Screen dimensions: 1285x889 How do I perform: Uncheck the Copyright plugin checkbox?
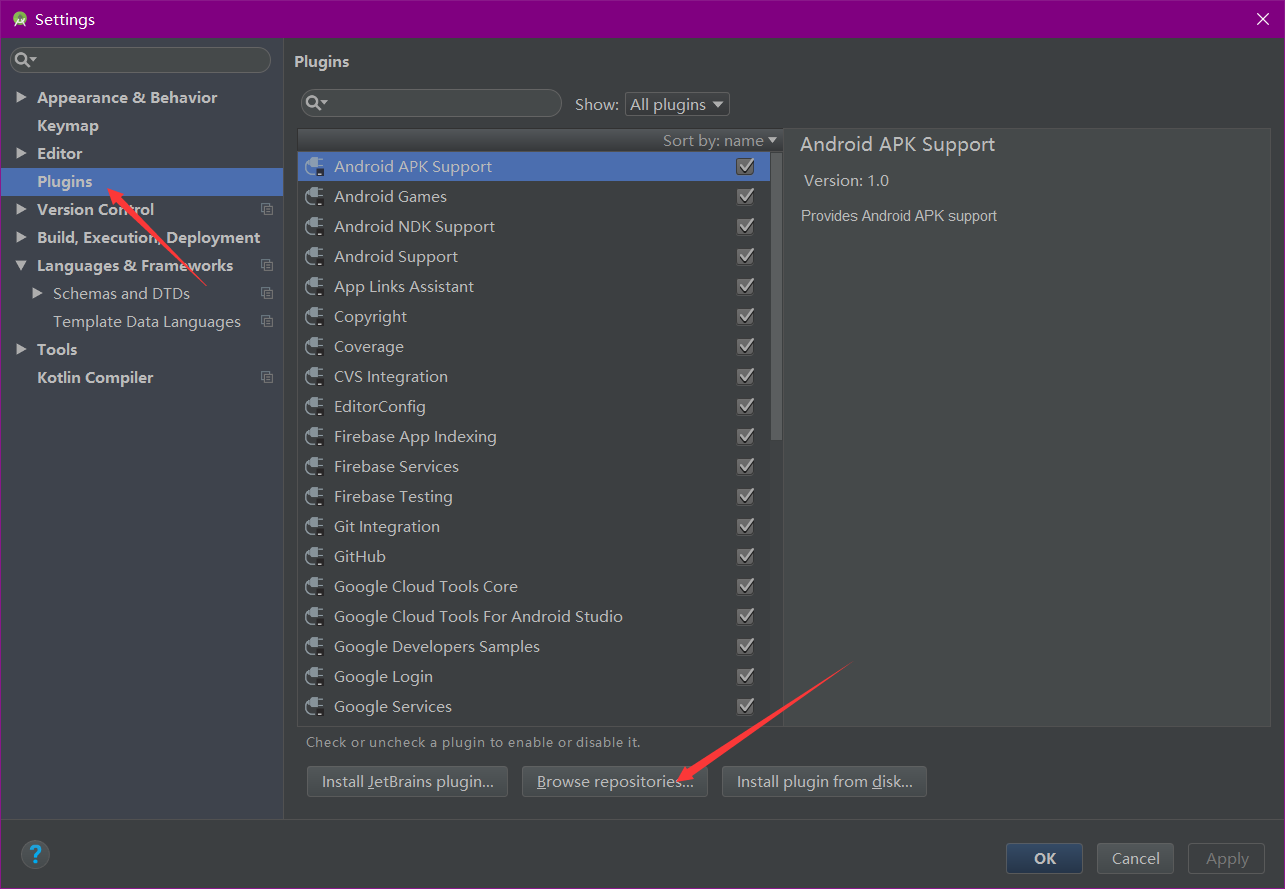pos(745,317)
